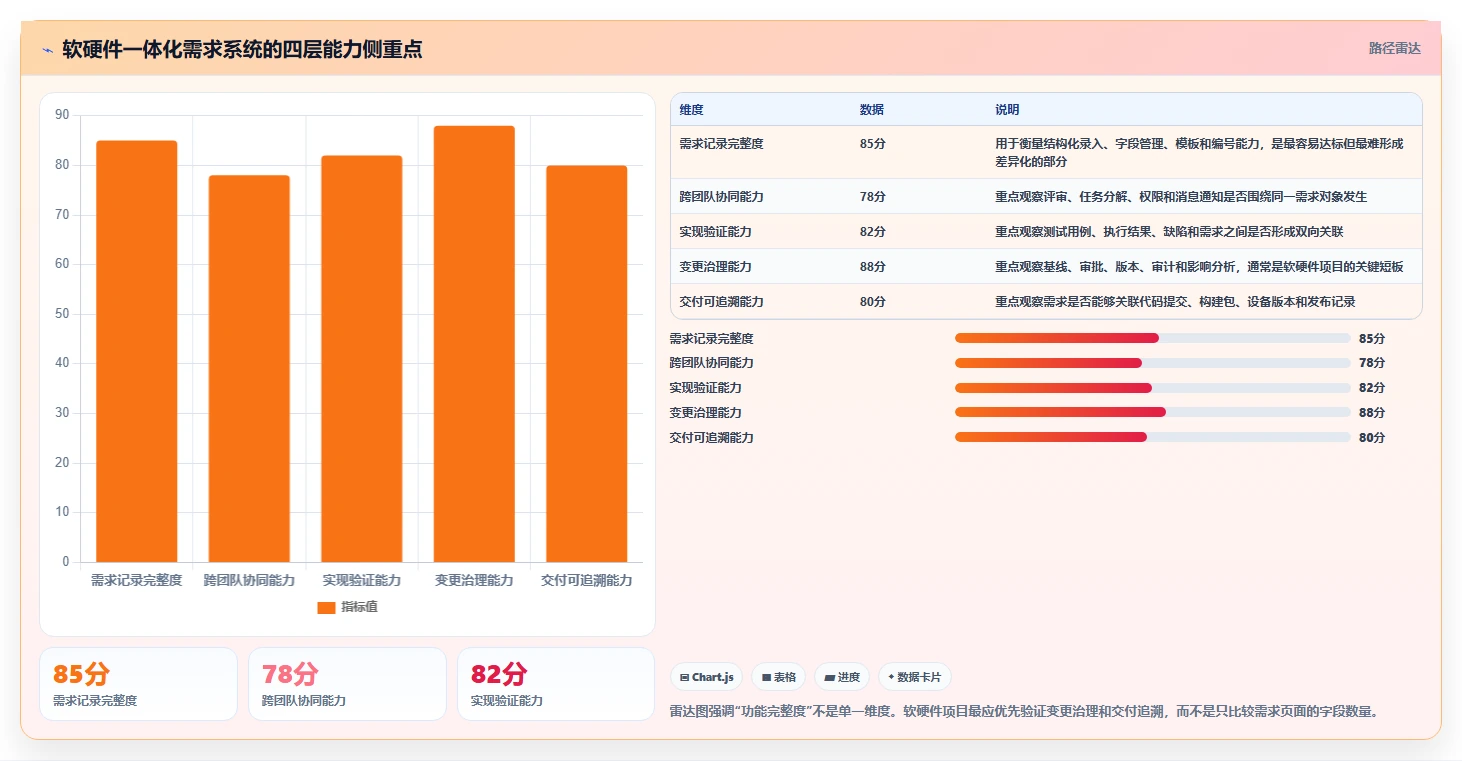Click the description starting 重点观察测试用例

click(1169, 232)
